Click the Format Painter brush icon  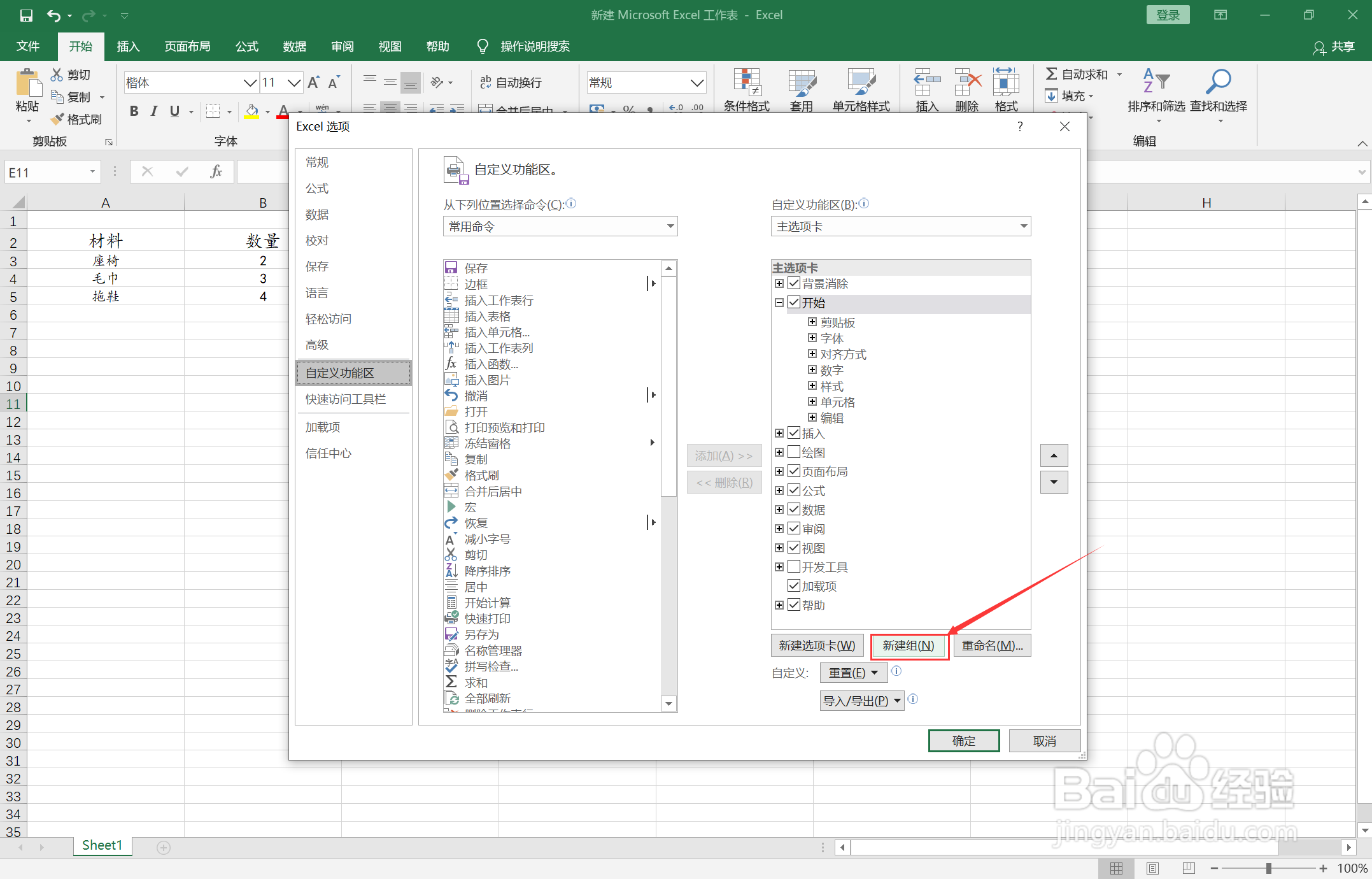tap(58, 119)
